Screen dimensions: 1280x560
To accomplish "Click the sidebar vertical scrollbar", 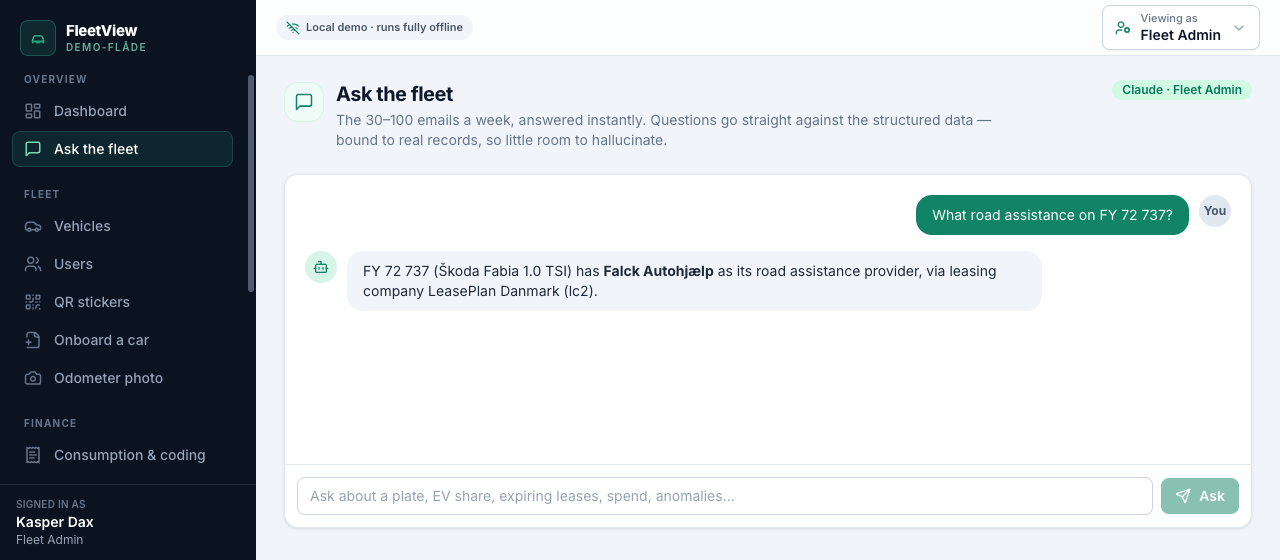I will pos(251,183).
